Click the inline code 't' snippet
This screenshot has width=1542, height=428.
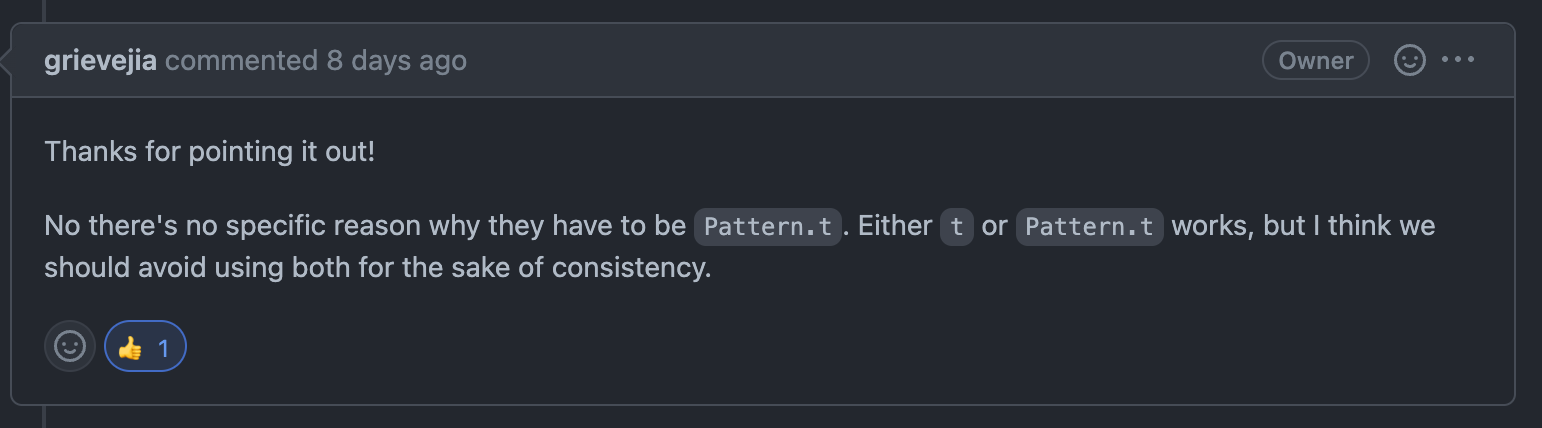pos(957,226)
